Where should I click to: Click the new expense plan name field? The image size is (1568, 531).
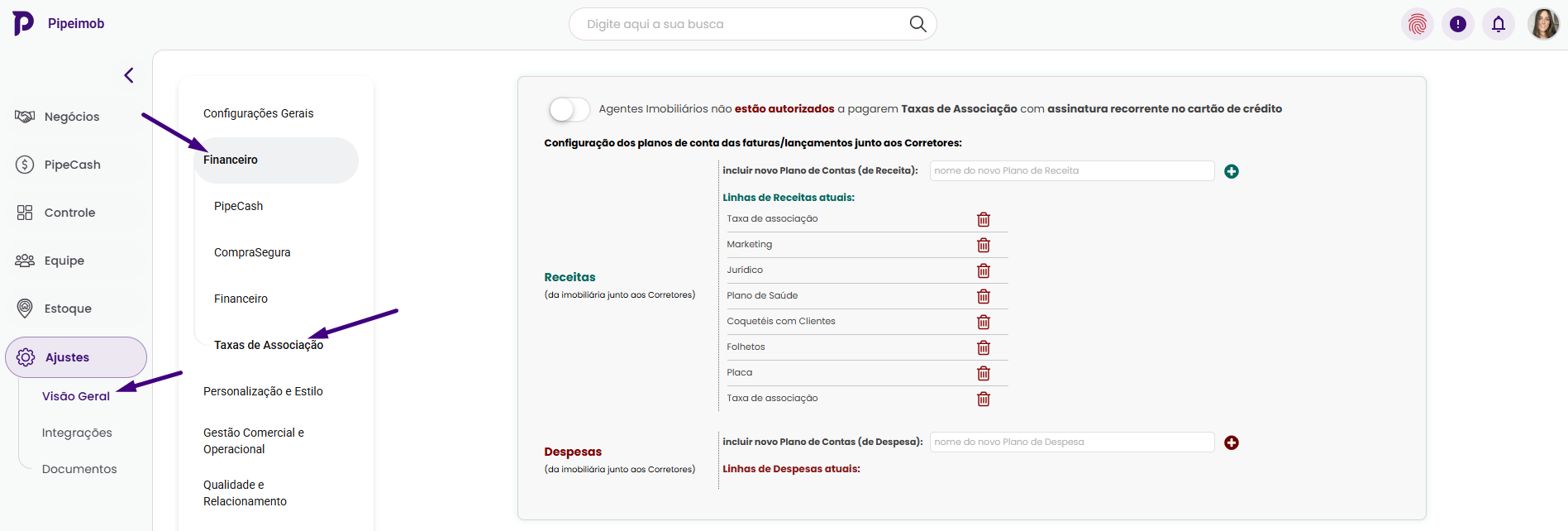[x=1071, y=442]
